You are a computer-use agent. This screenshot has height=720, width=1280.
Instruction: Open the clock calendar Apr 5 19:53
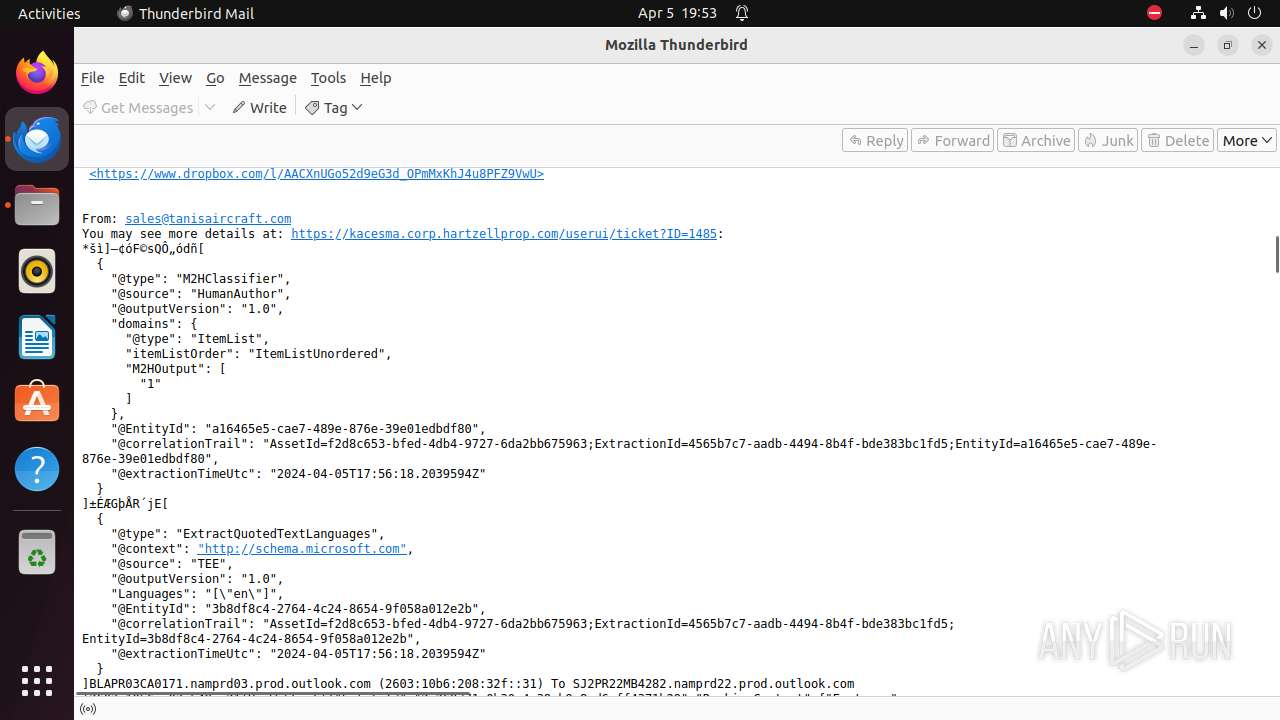(677, 13)
